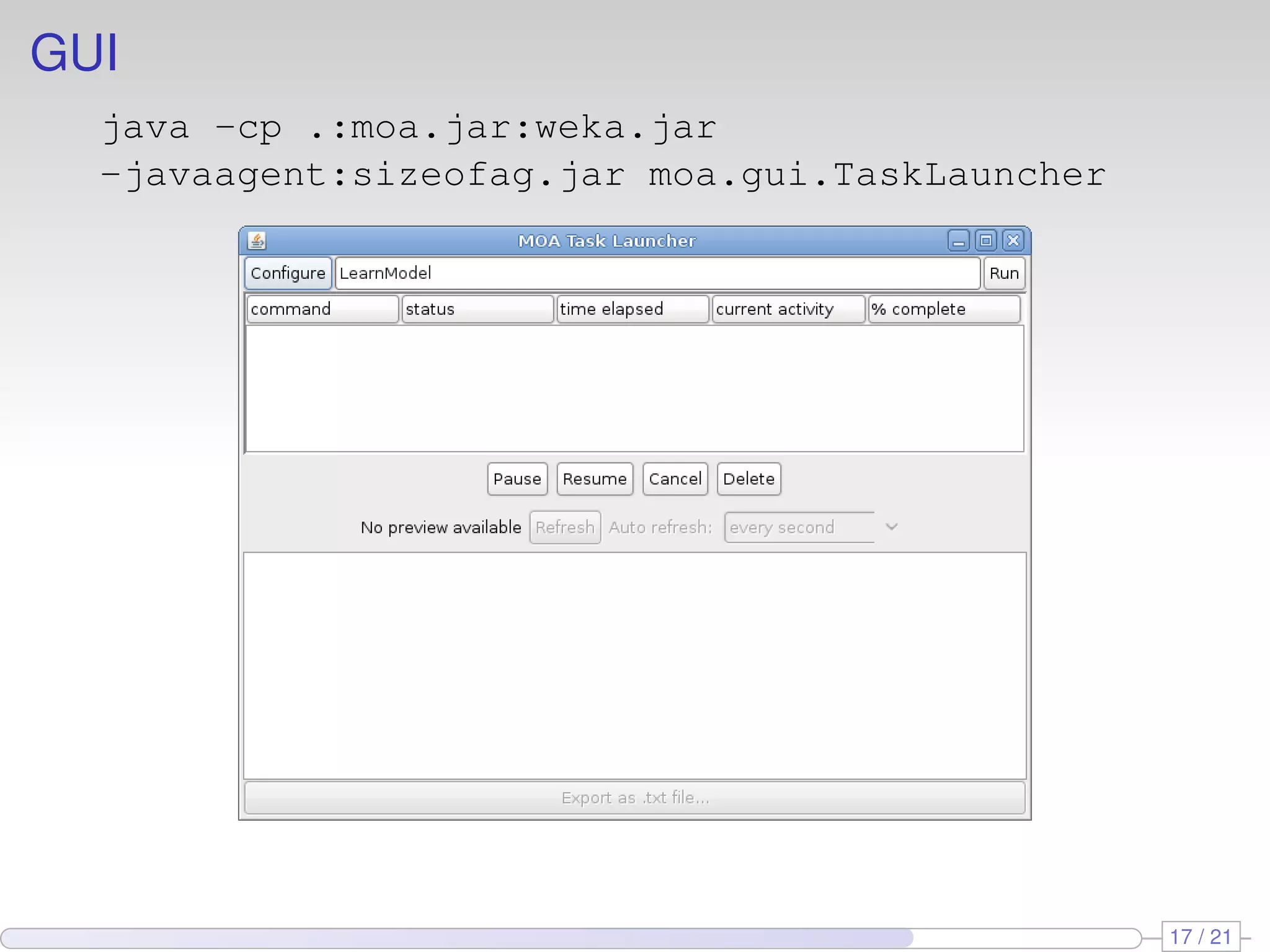
Task: Select the status column header
Action: pyautogui.click(x=477, y=309)
